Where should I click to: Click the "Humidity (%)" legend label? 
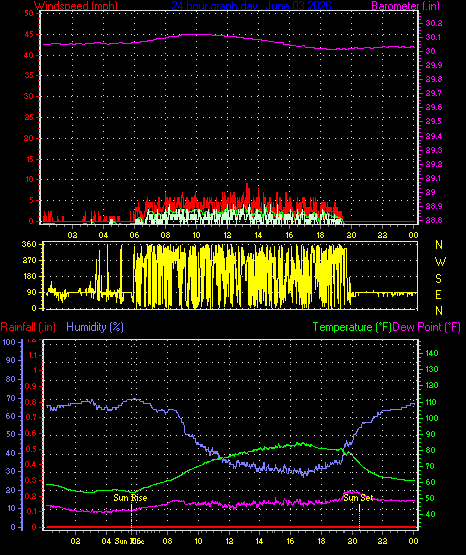click(x=95, y=327)
